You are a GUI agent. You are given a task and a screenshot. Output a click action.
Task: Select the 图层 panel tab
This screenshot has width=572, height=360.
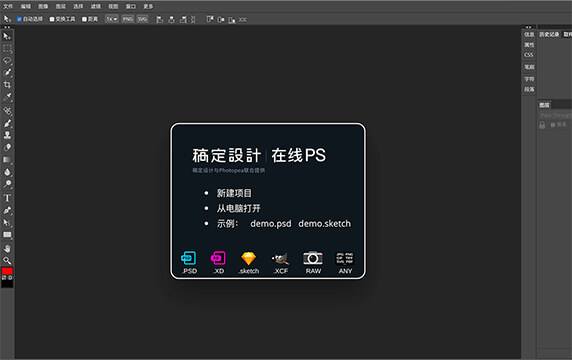[x=544, y=105]
